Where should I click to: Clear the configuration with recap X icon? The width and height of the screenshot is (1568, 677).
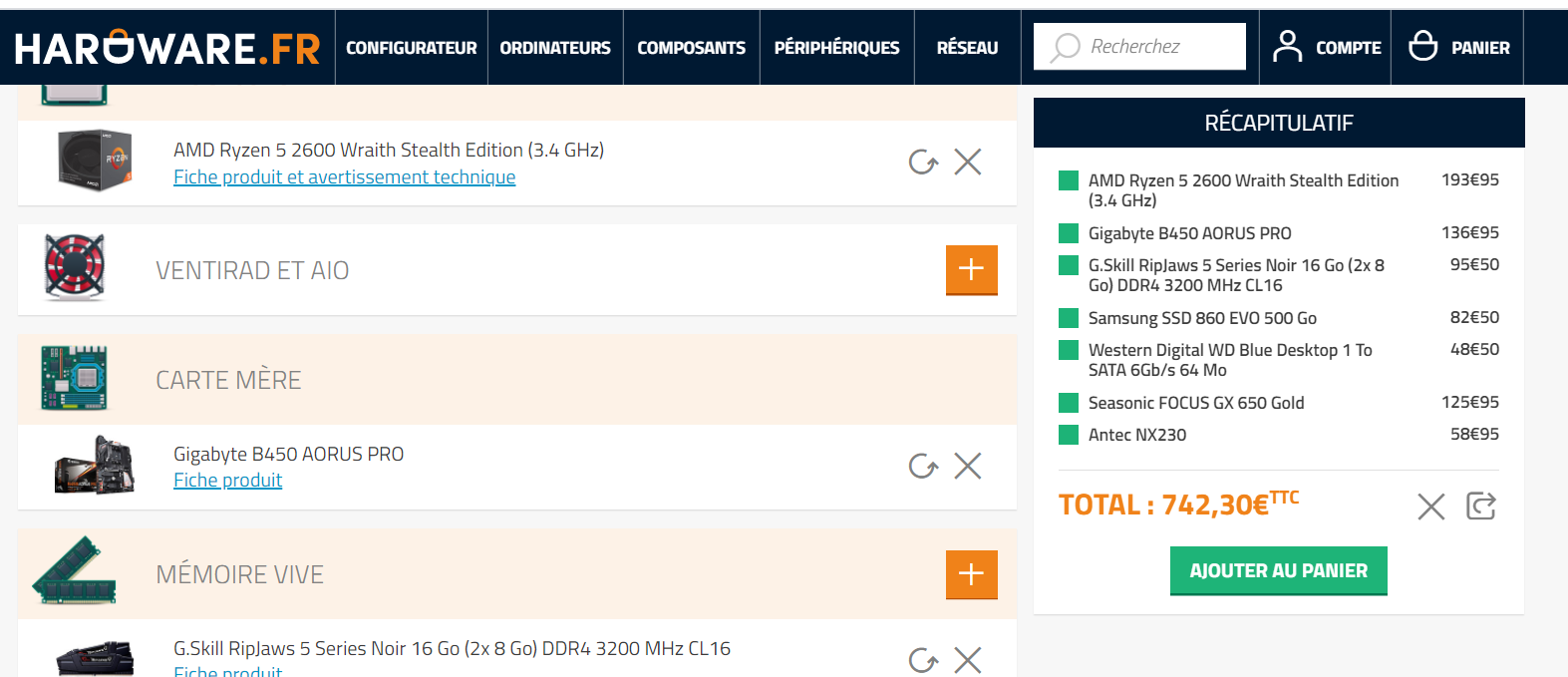point(1431,507)
